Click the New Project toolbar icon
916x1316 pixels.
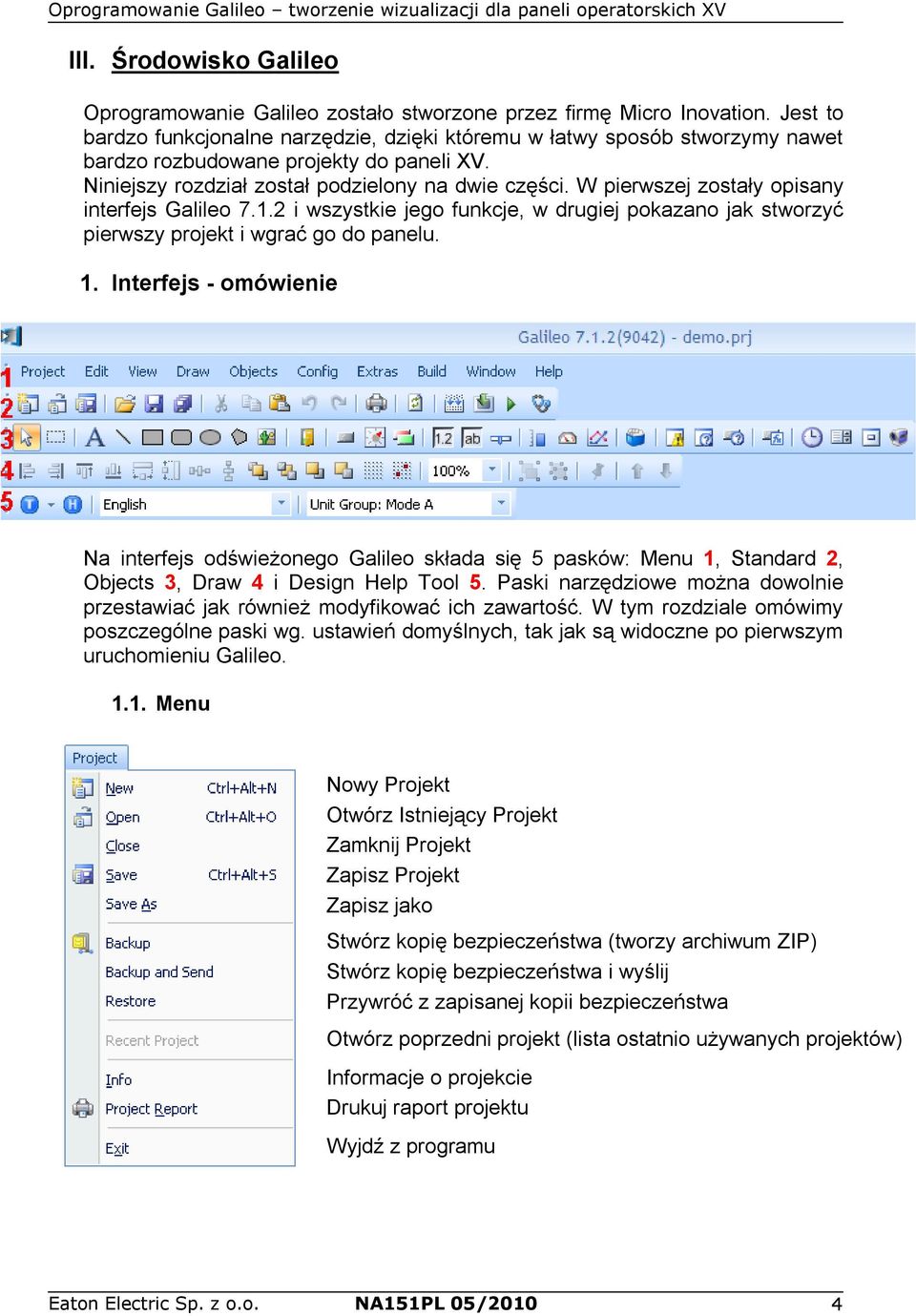28,404
